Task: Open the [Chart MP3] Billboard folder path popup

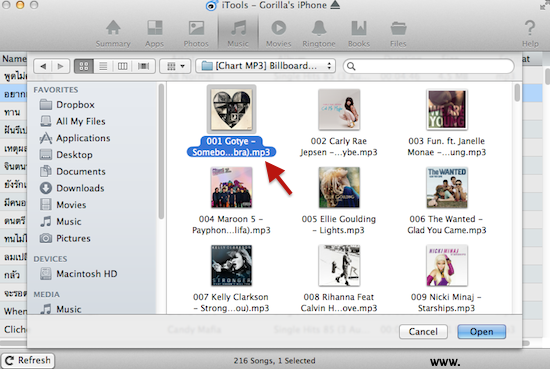Action: (266, 66)
